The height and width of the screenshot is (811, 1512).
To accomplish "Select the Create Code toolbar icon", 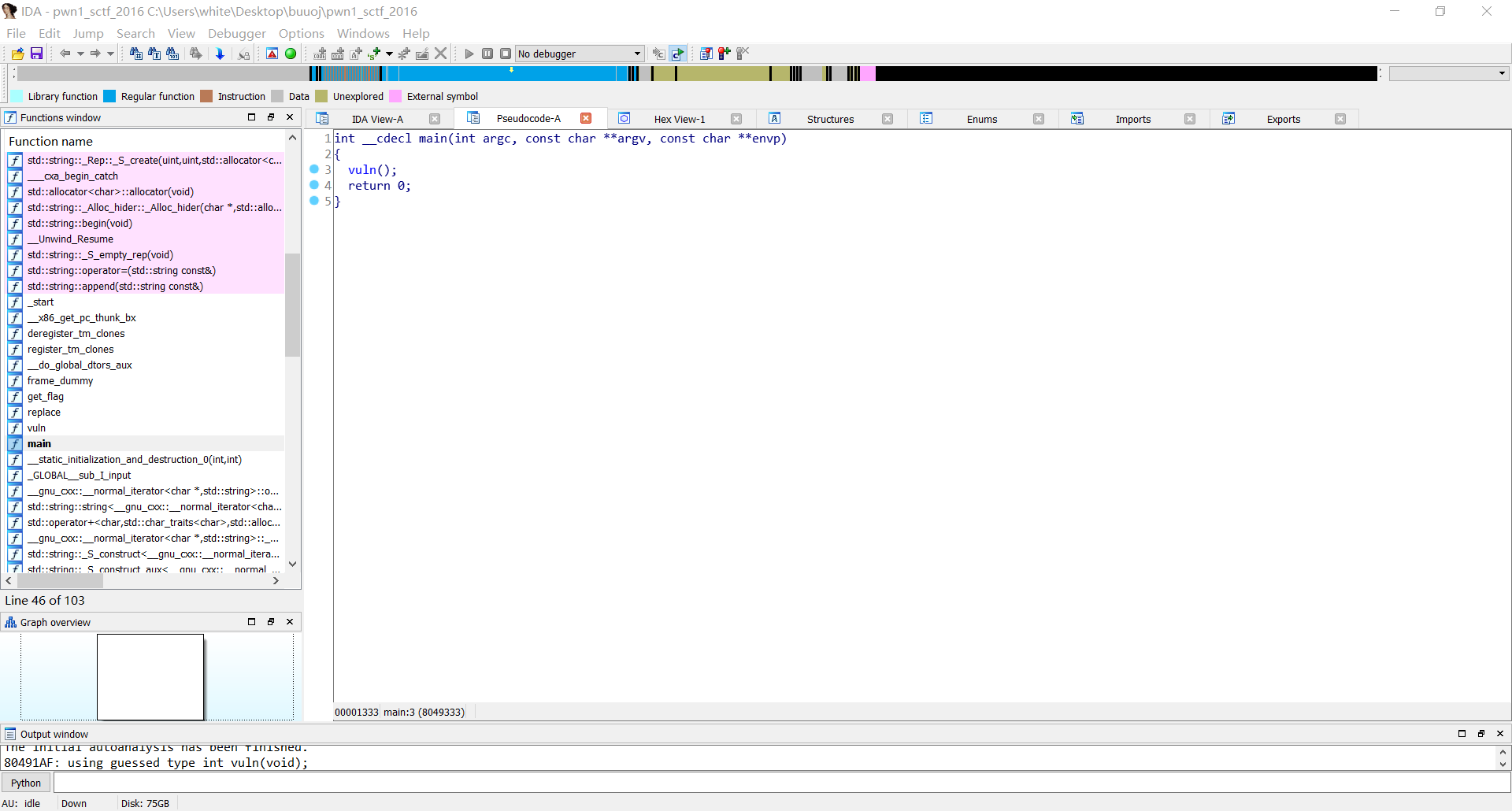I will pos(319,54).
